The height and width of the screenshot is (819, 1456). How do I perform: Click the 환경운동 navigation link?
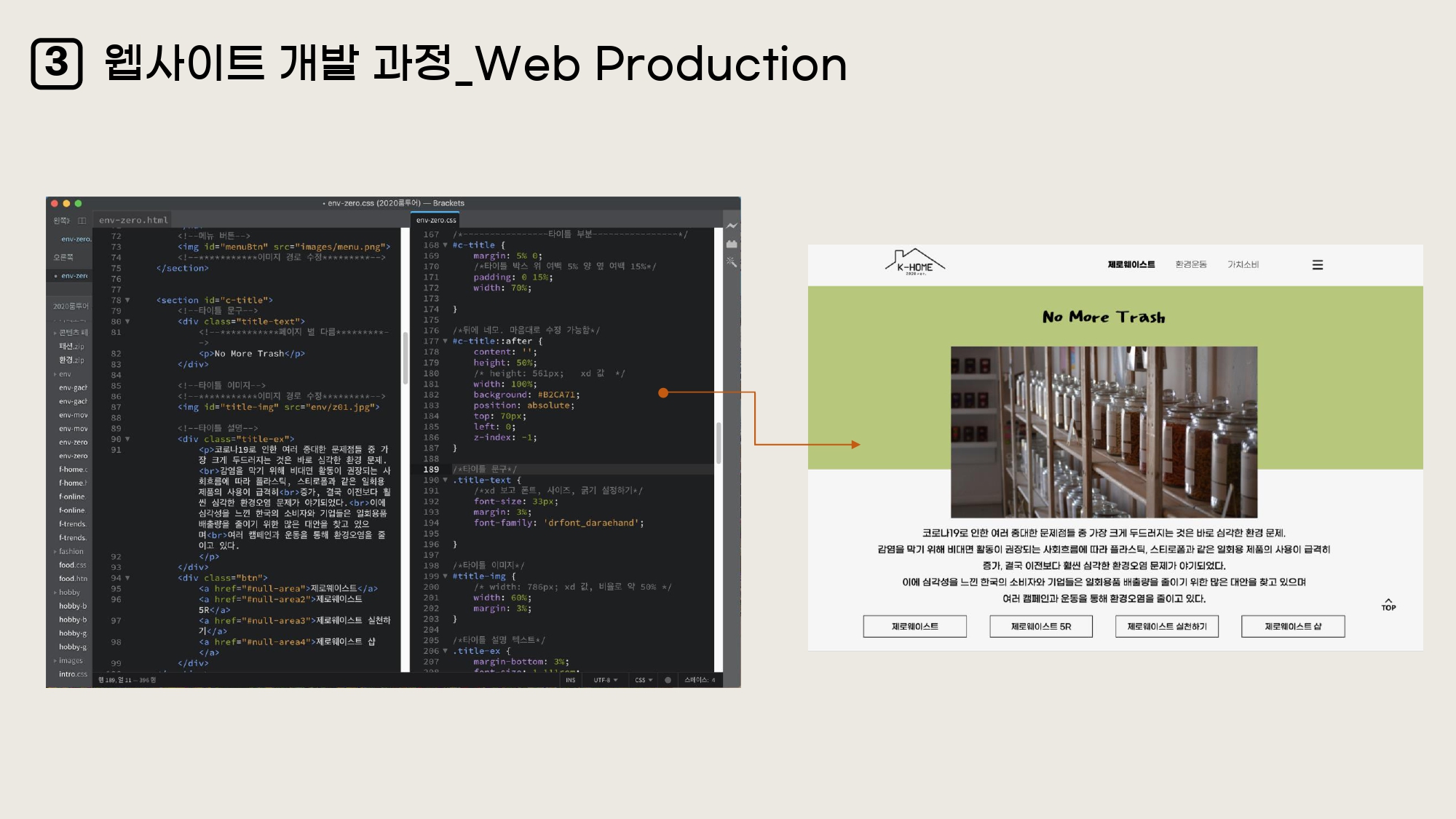tap(1191, 264)
